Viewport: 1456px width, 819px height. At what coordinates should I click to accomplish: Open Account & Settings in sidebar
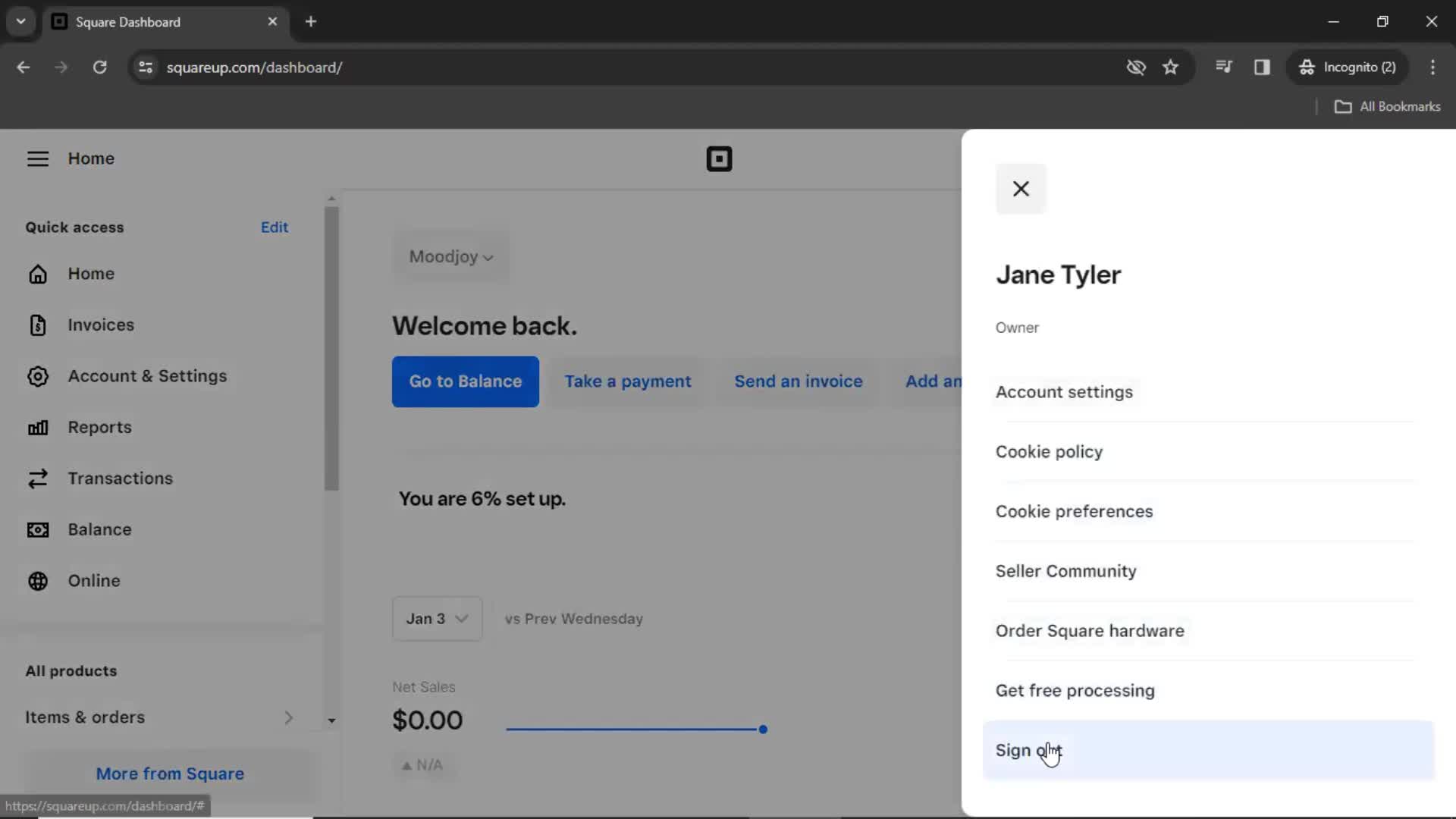point(147,377)
